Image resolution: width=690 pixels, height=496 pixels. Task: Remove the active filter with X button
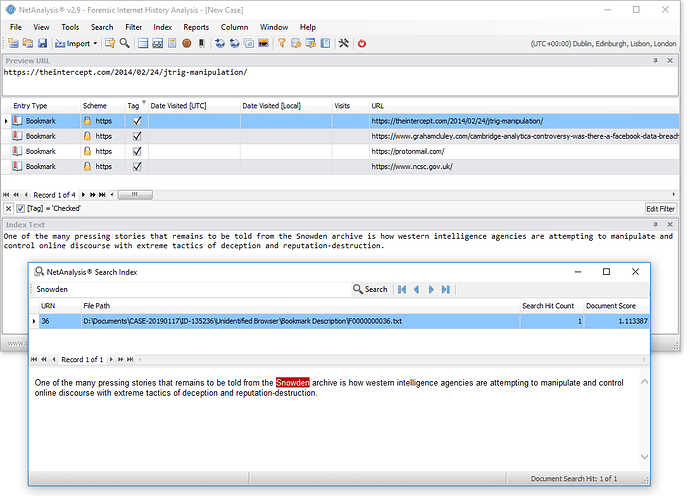coord(8,208)
